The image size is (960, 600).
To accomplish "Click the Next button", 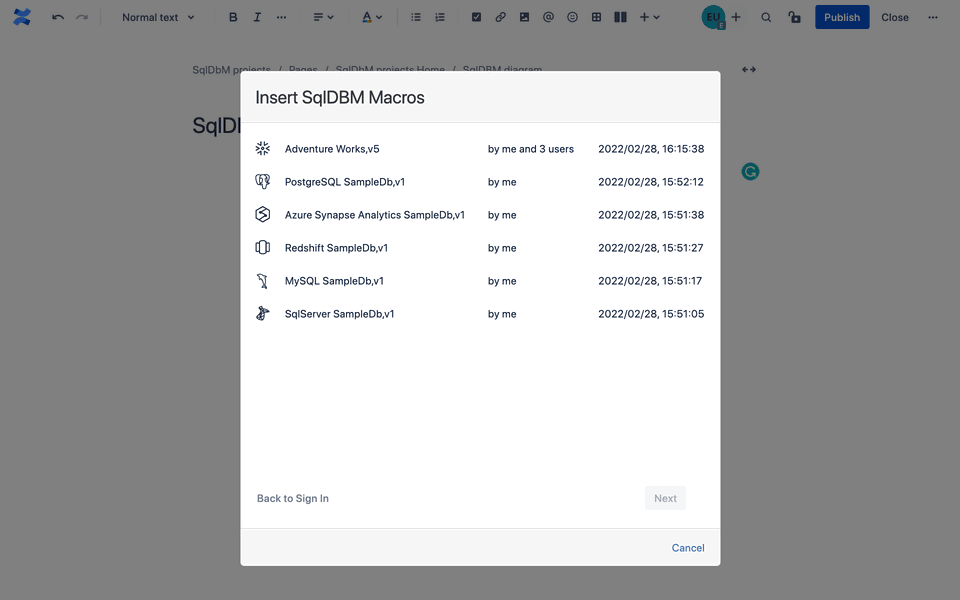I will (x=665, y=498).
